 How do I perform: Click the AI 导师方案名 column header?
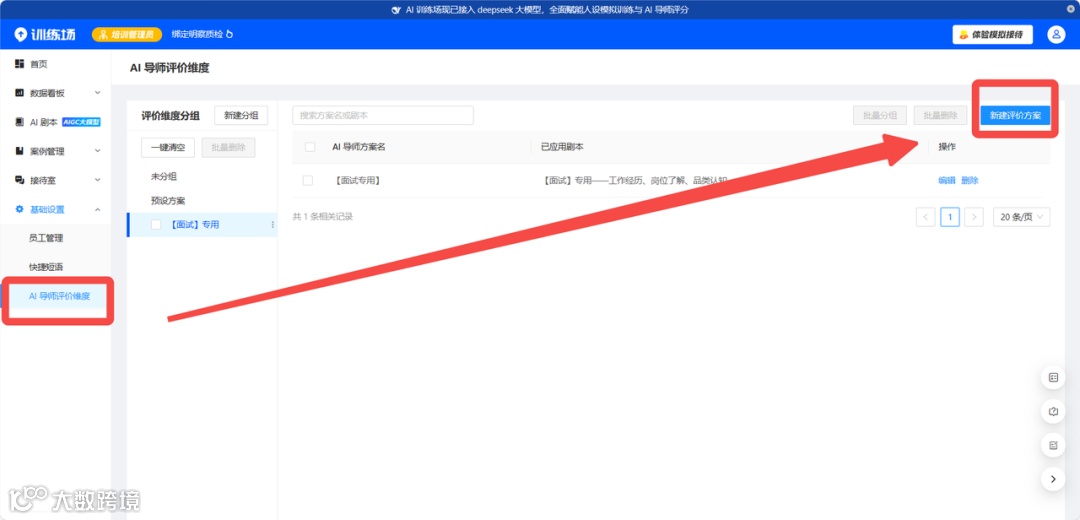point(358,147)
